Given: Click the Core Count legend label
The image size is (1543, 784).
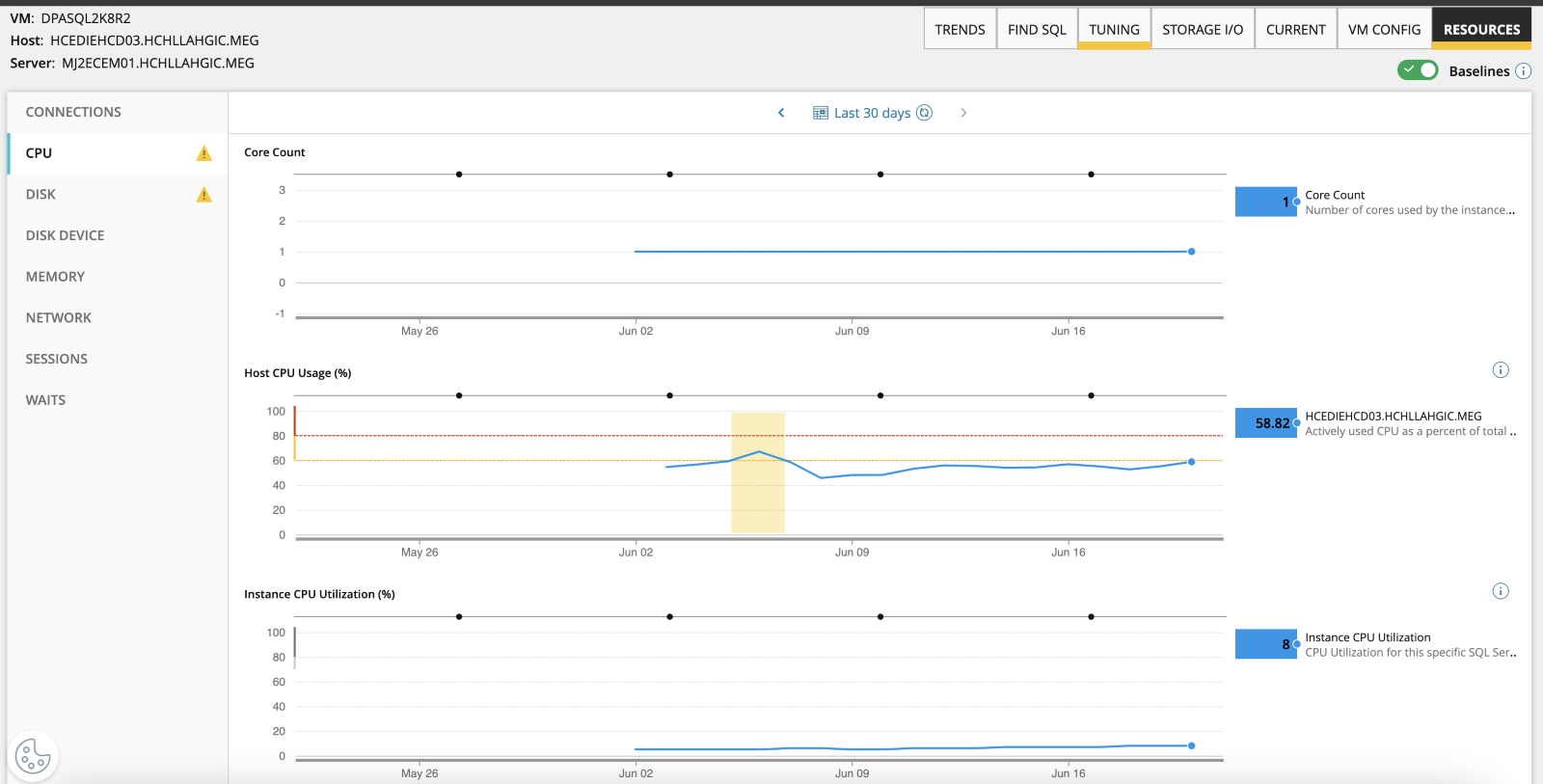Looking at the screenshot, I should coord(1335,195).
